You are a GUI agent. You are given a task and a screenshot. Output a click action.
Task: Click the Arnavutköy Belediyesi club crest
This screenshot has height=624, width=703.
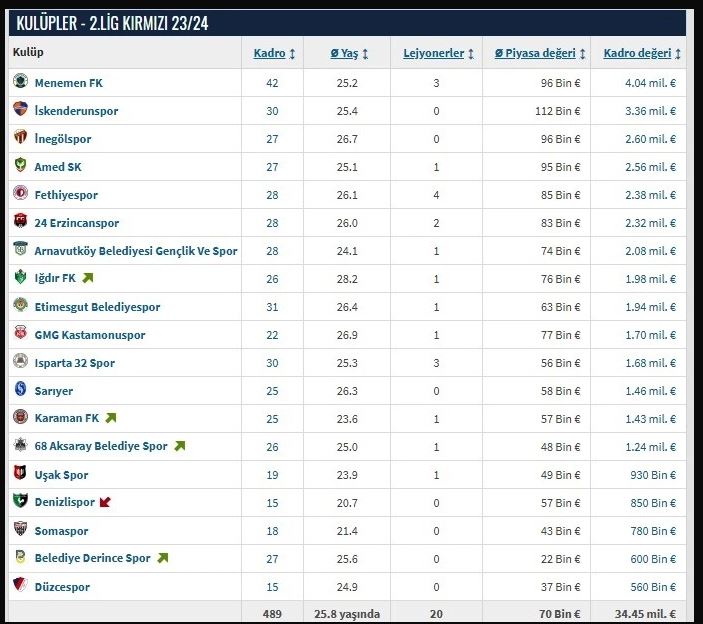click(20, 249)
